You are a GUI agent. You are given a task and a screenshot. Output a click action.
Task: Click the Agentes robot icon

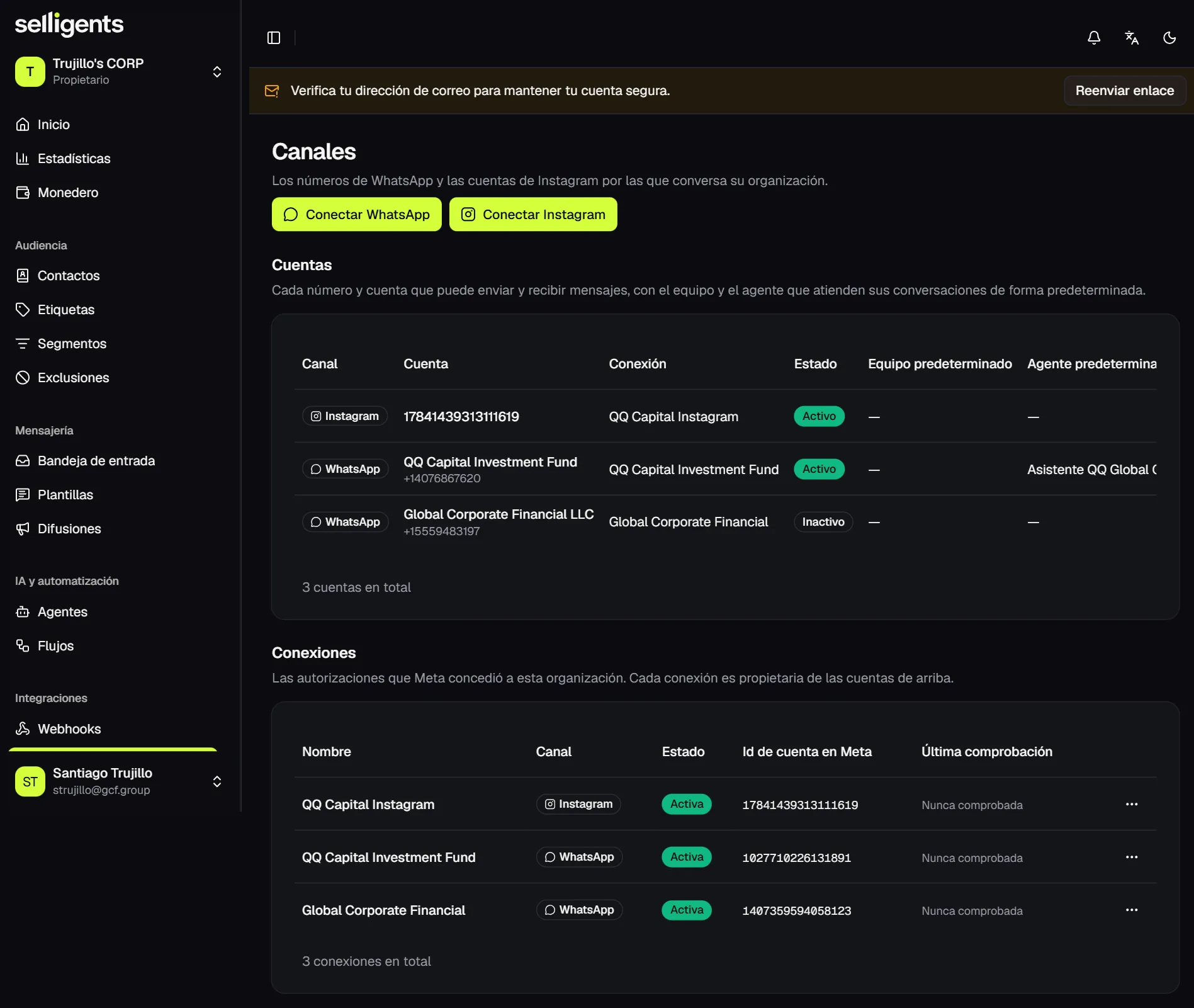[23, 612]
